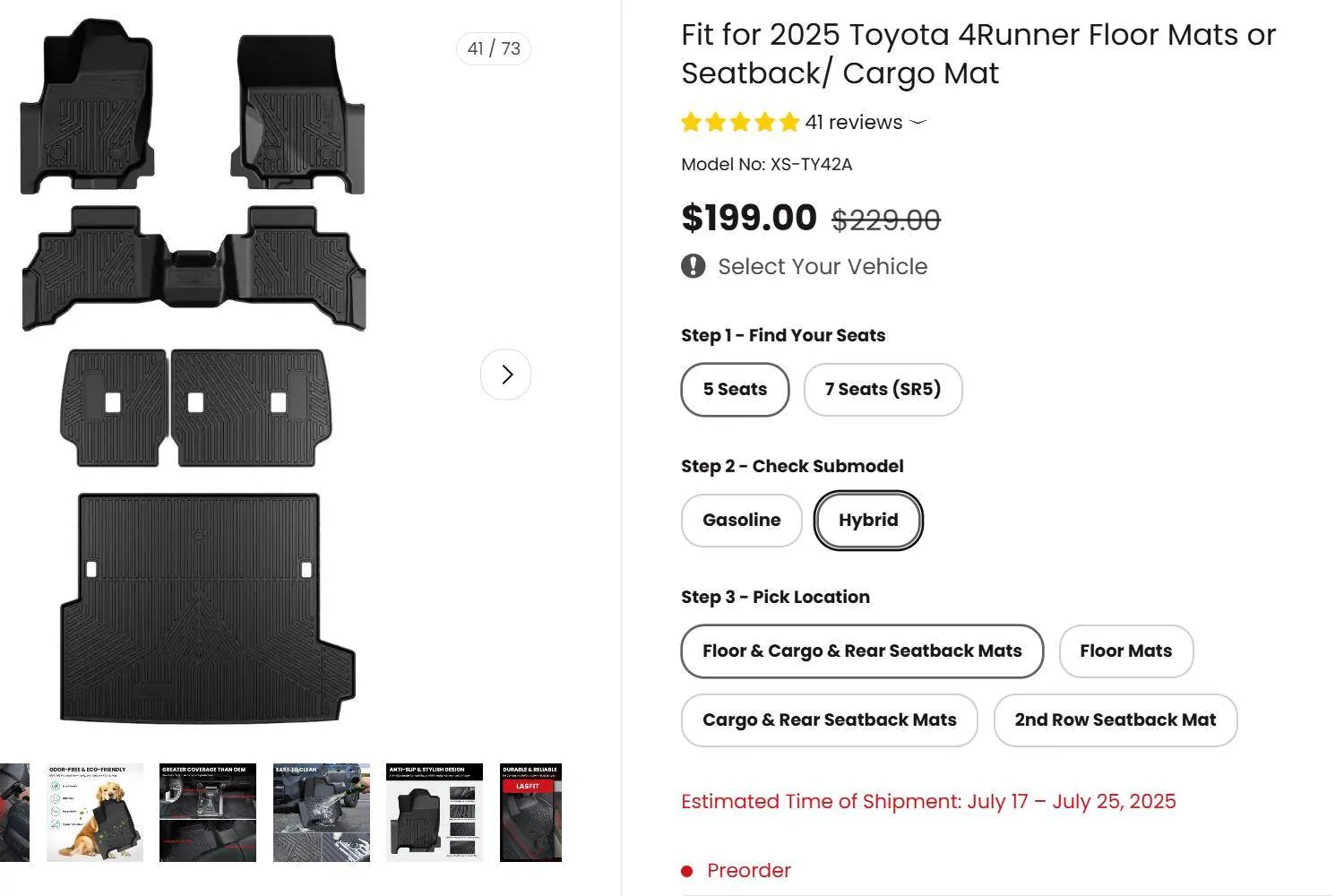
Task: Choose Floor & Cargo & Rear Seatback Mats
Action: pos(861,651)
